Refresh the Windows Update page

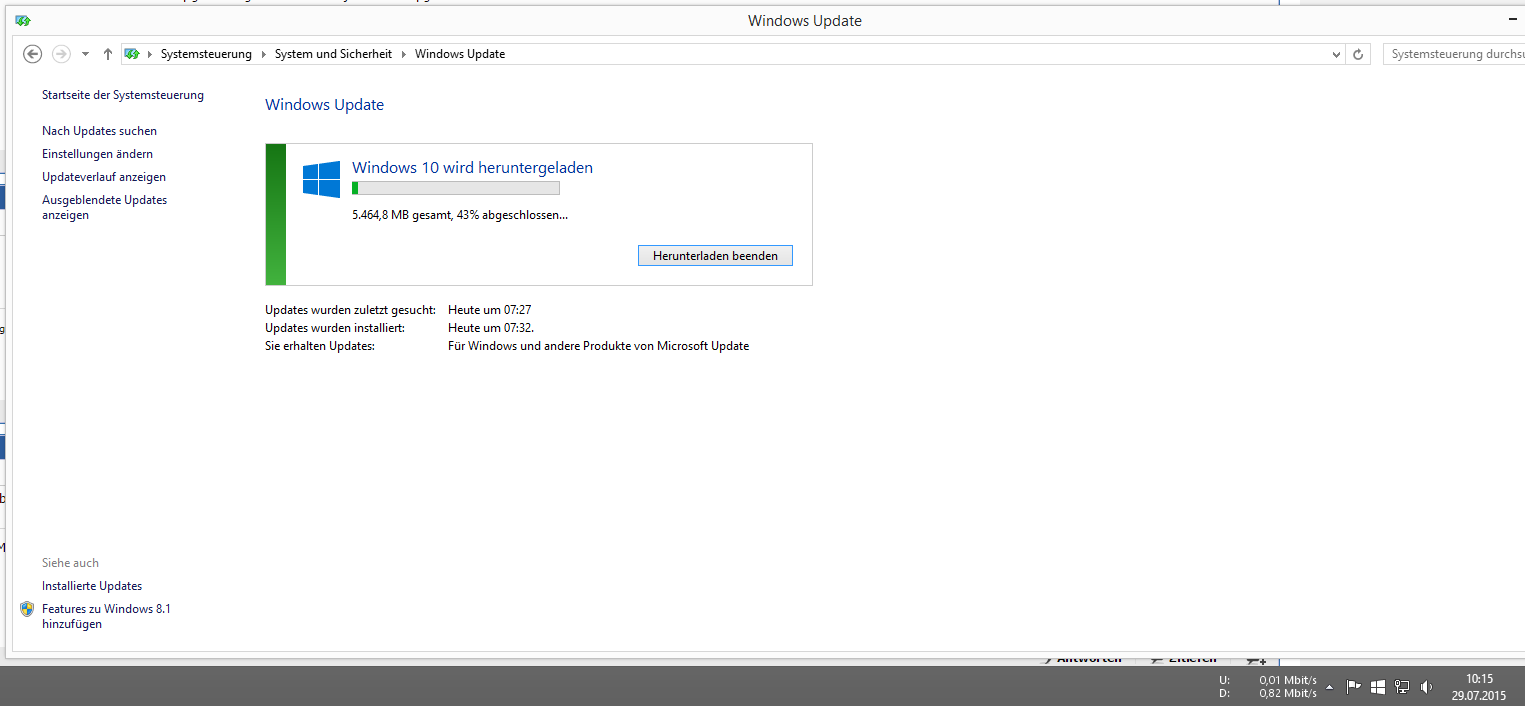tap(1358, 54)
